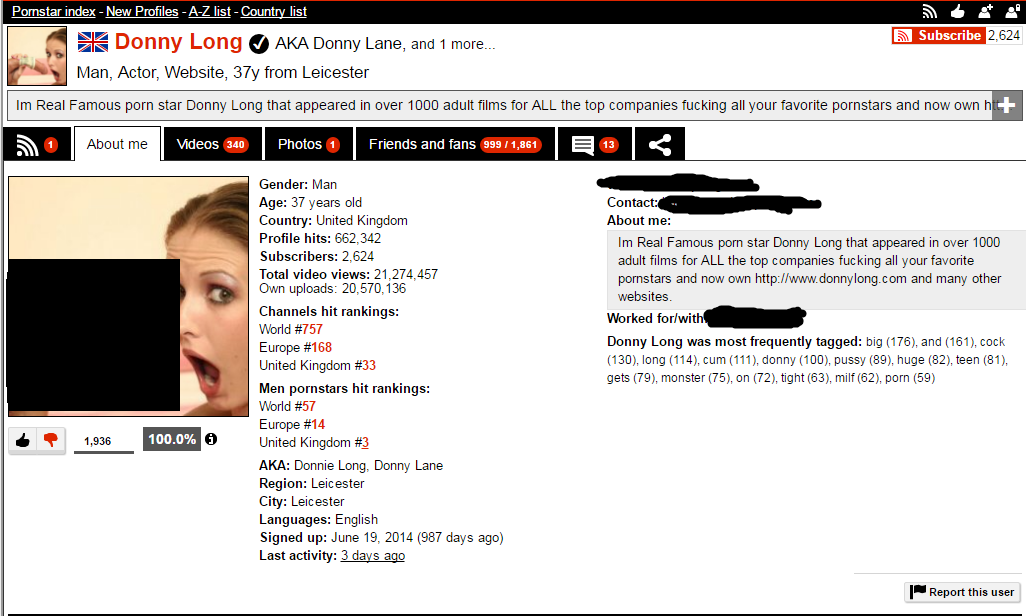This screenshot has width=1026, height=616.
Task: Open the Videos tab
Action: point(212,144)
